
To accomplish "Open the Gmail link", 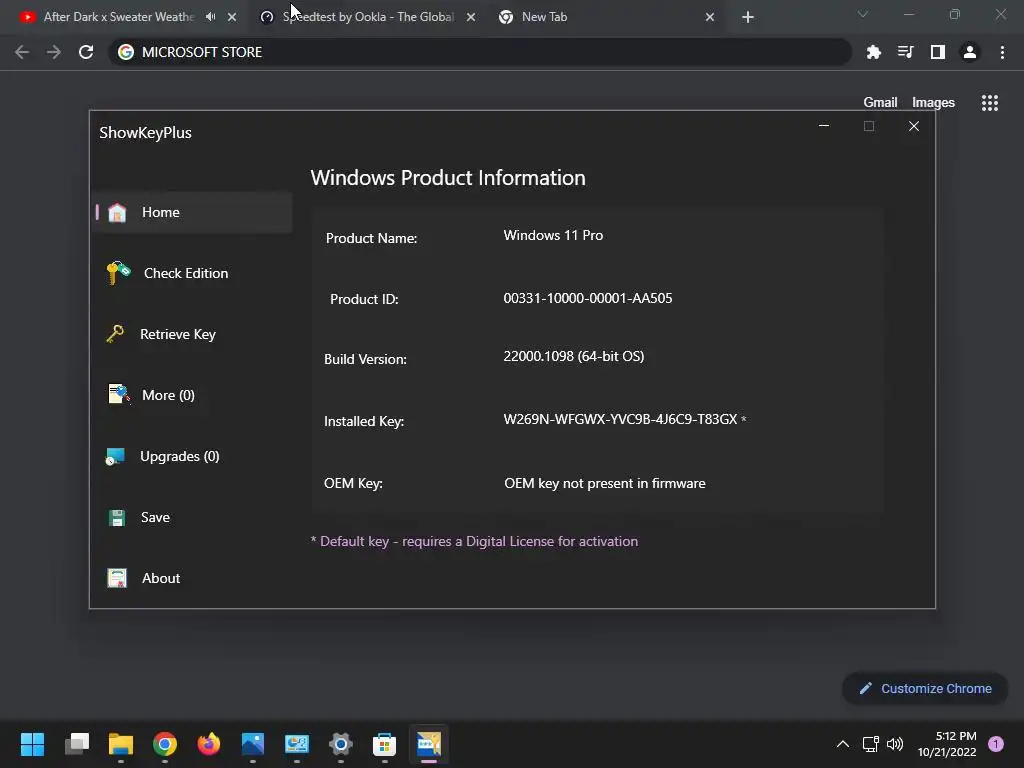I will 880,103.
